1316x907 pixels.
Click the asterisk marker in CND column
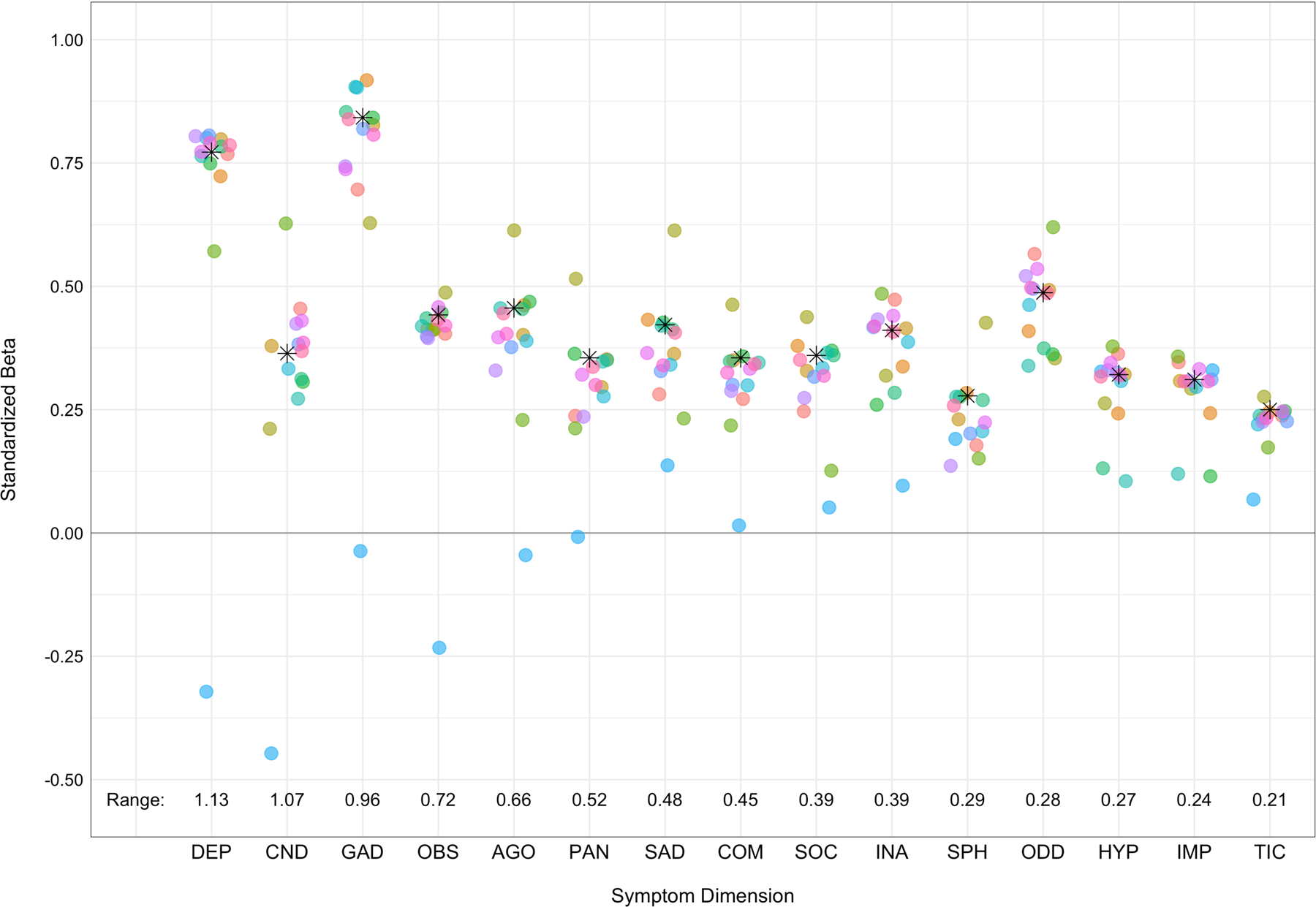tap(287, 354)
